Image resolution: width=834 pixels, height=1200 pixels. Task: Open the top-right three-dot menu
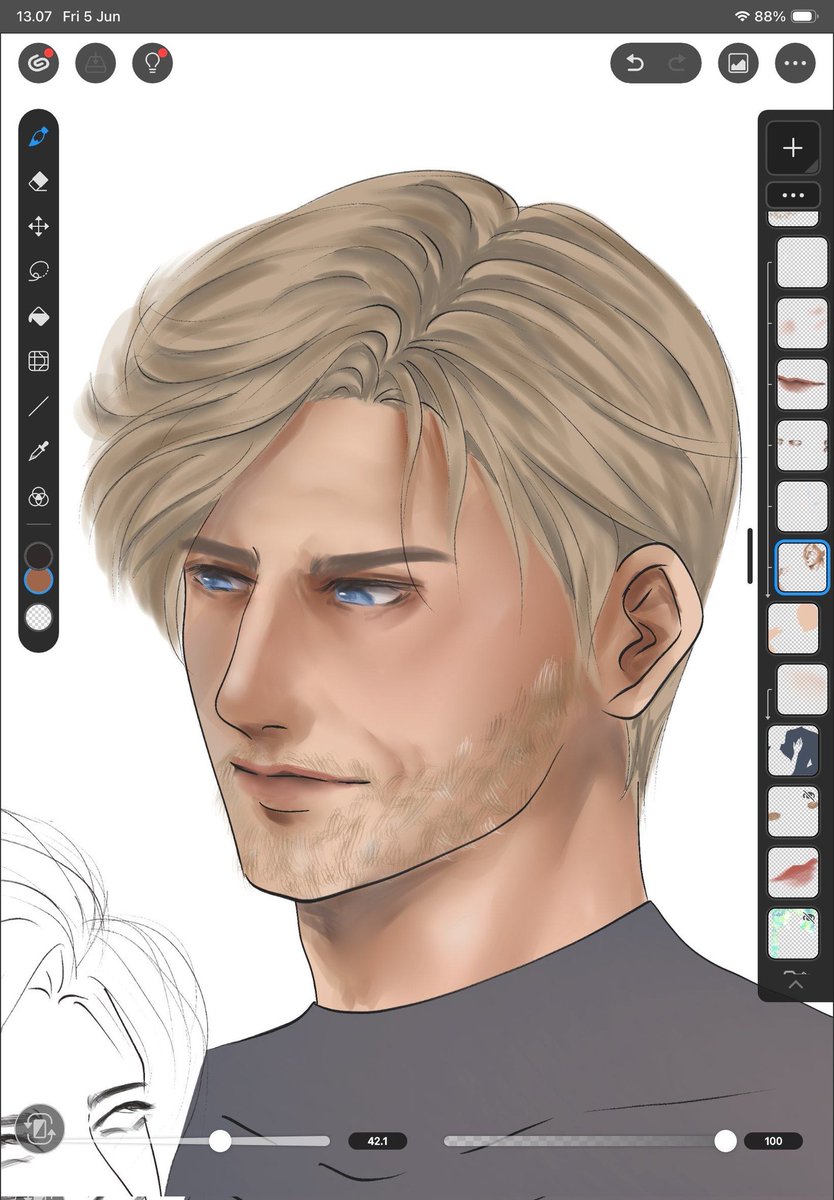(795, 63)
